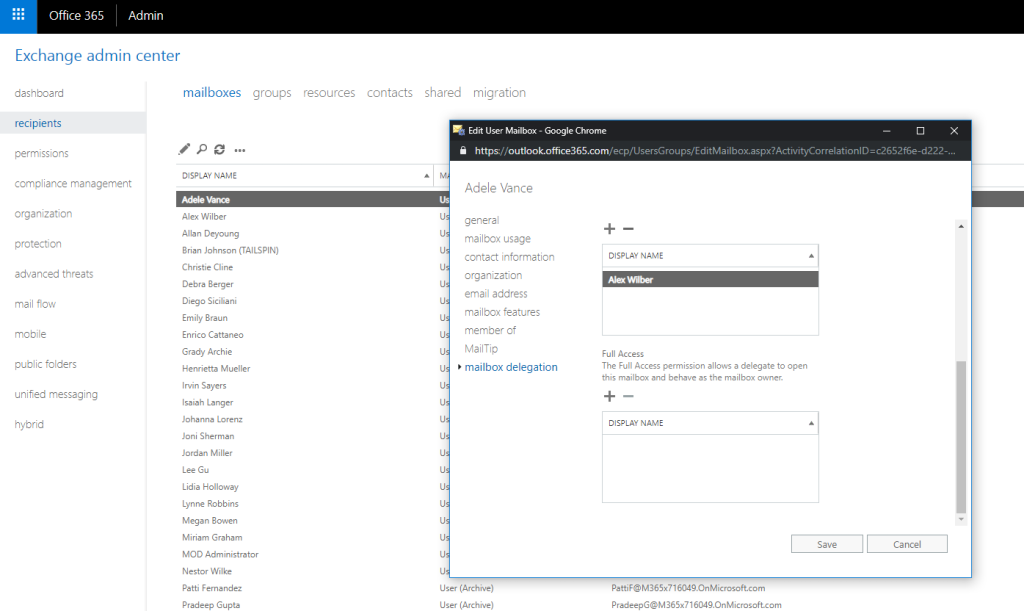The image size is (1024, 611).
Task: Open the more options ellipsis menu
Action: point(240,148)
